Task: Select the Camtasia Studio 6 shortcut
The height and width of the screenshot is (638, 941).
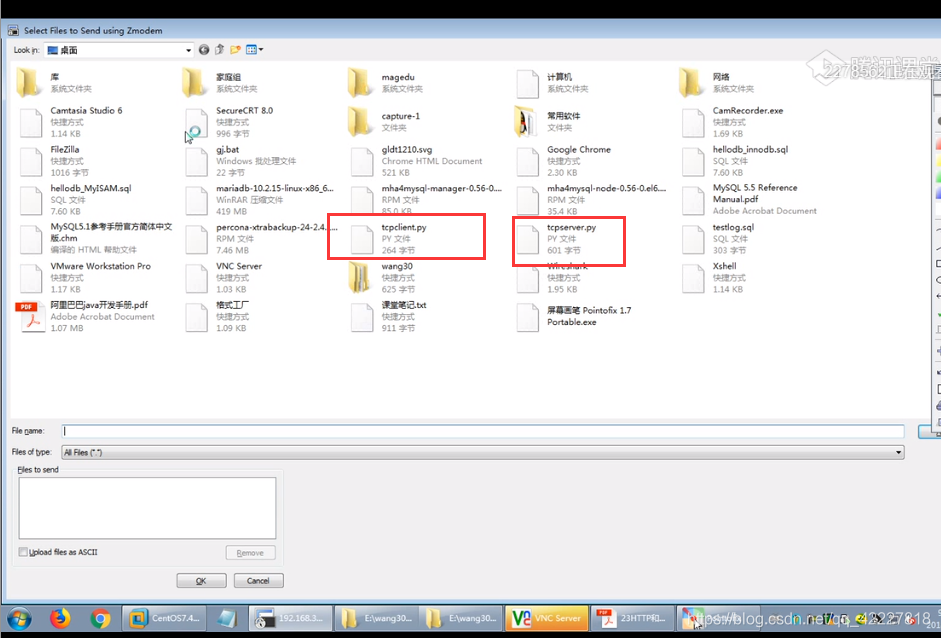Action: 71,122
